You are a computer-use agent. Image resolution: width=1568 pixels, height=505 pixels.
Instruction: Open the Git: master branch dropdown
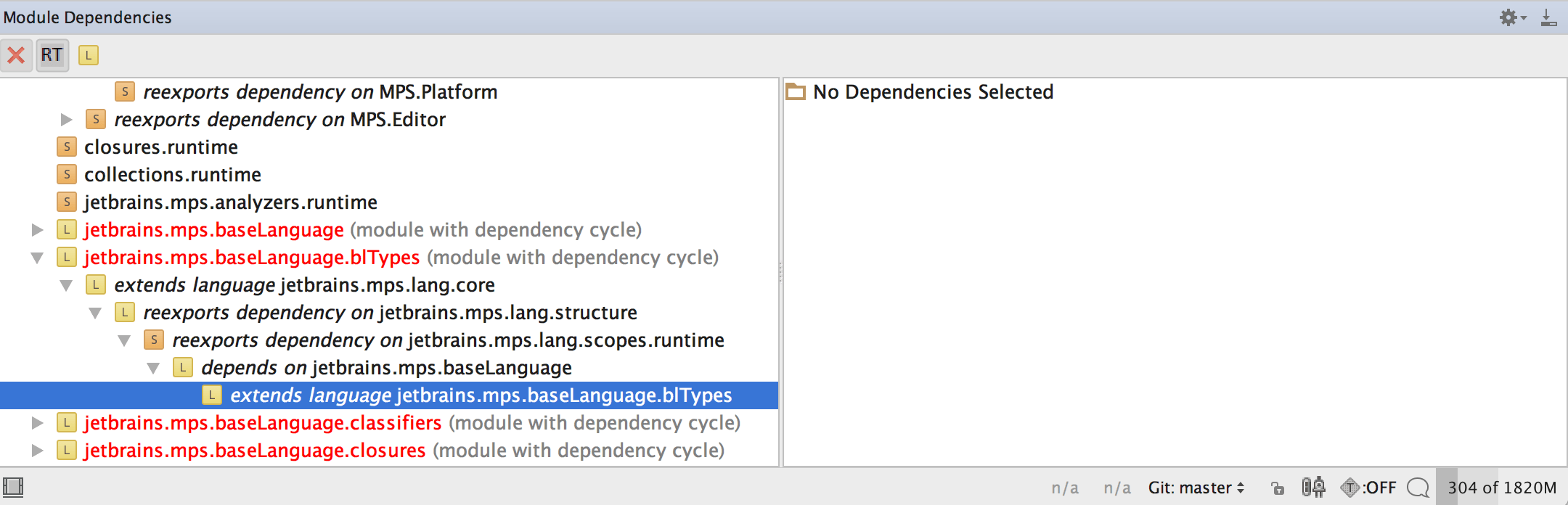1196,488
